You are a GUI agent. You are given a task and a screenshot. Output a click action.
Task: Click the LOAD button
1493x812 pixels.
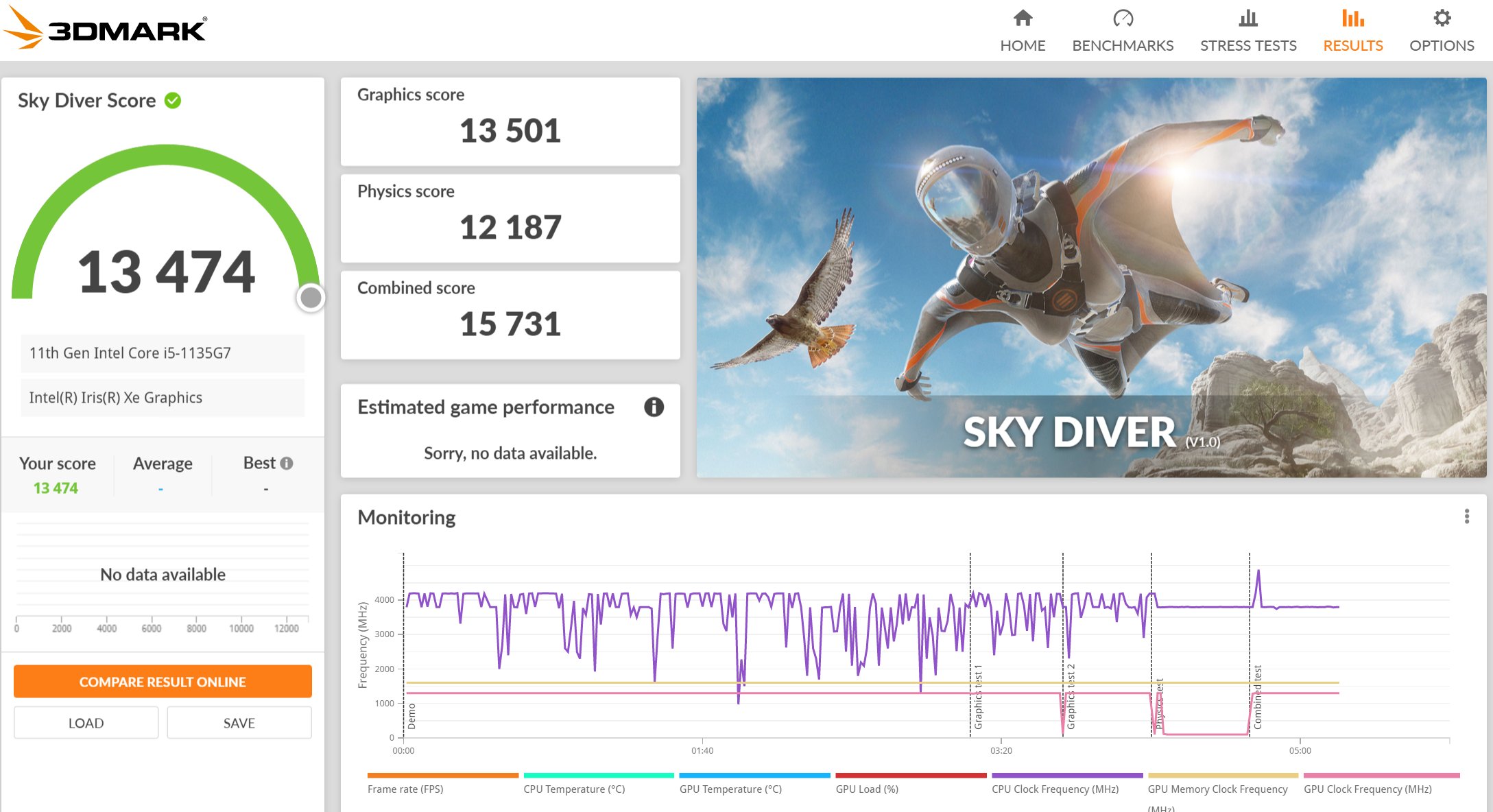click(86, 723)
